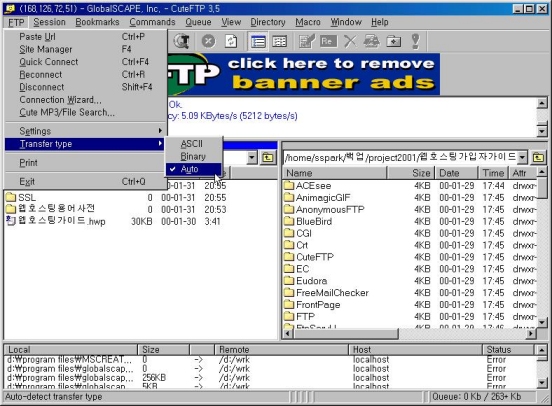
Task: Click the Execute file toolbar icon
Action: click(371, 41)
